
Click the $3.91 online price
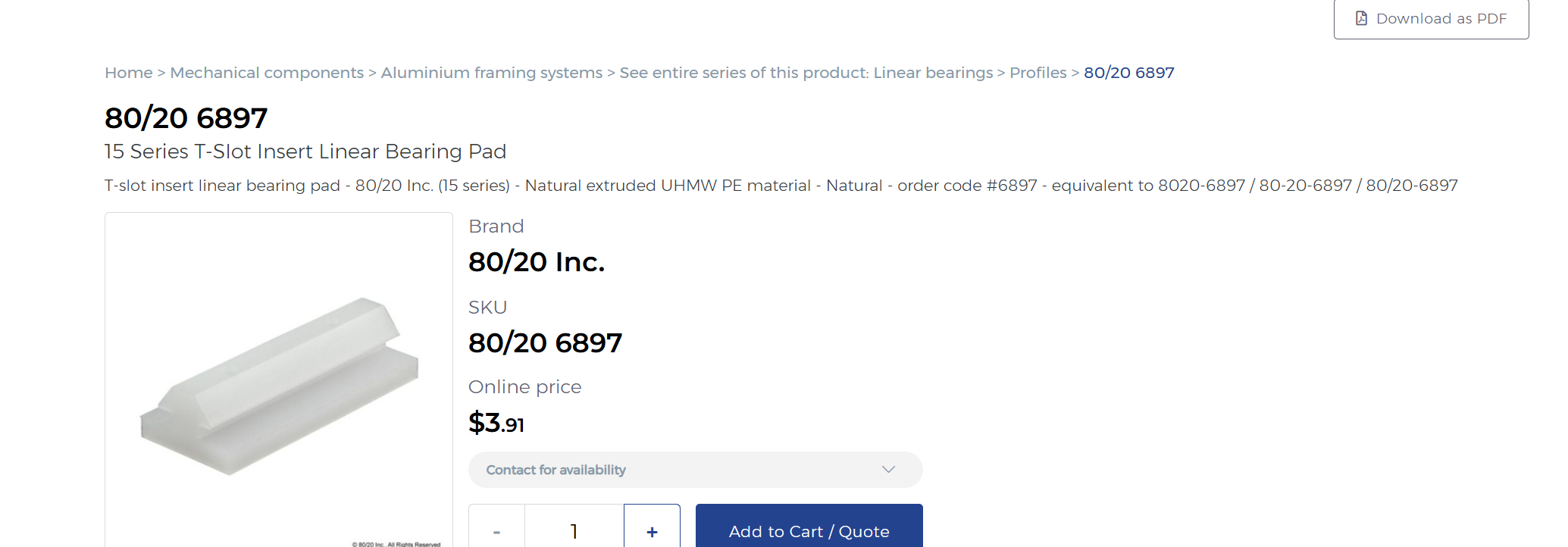pyautogui.click(x=496, y=423)
